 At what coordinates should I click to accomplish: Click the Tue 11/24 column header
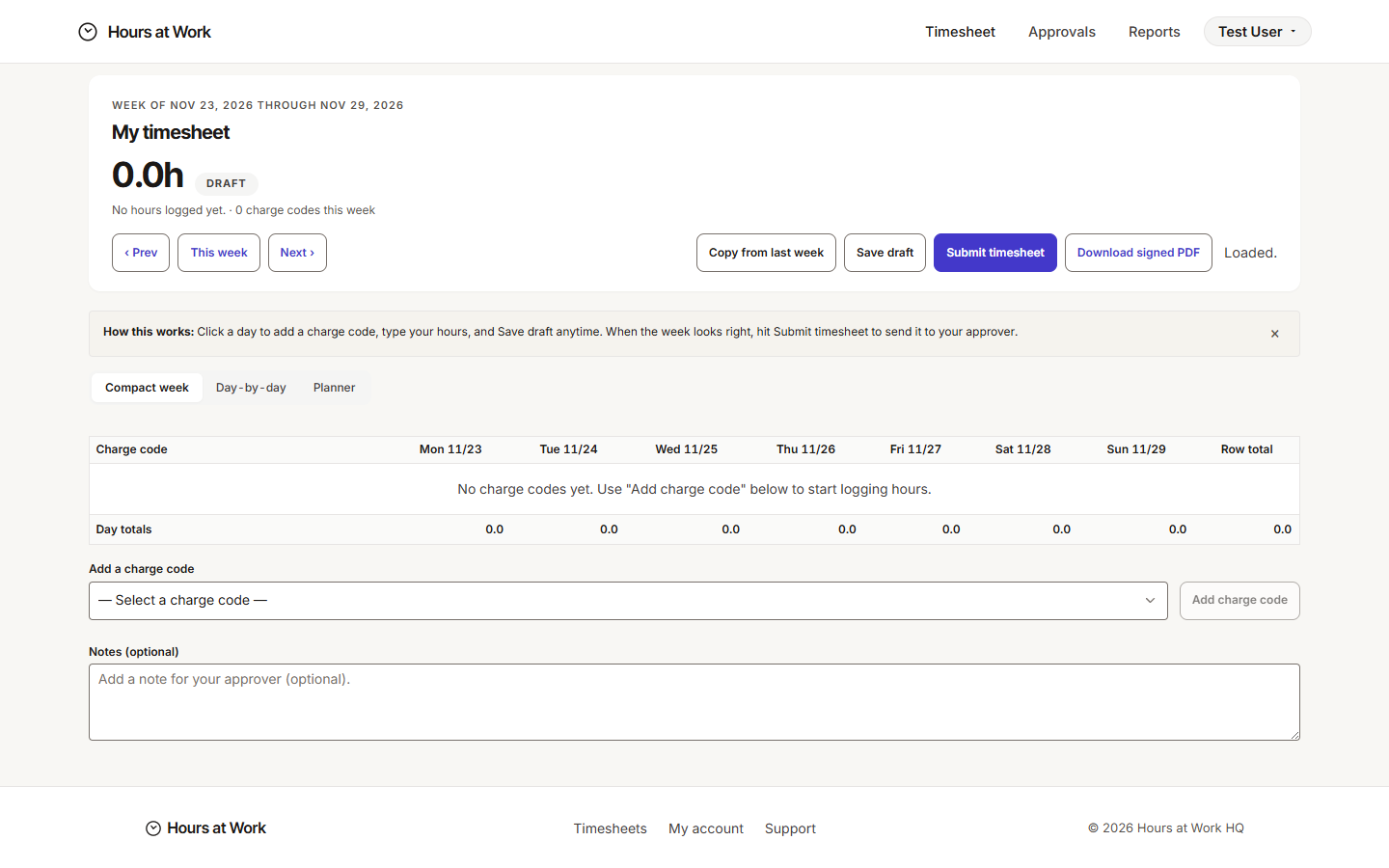pos(568,449)
